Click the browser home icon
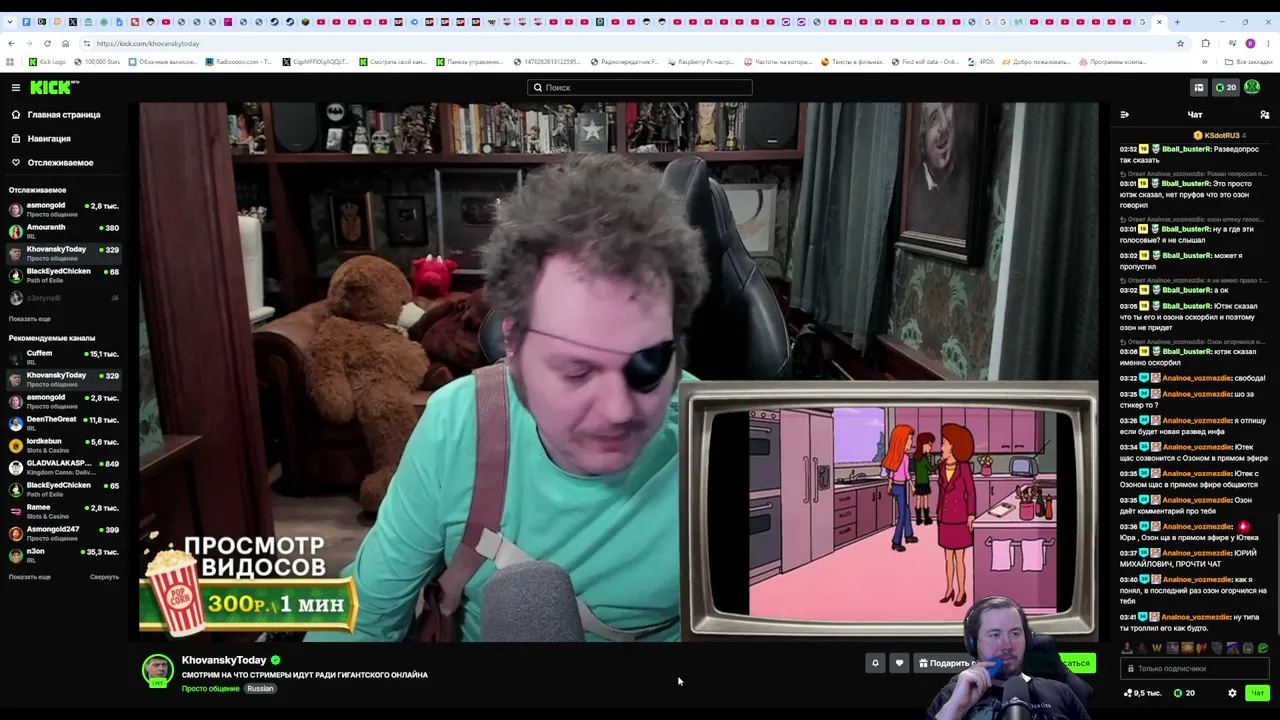 65,44
